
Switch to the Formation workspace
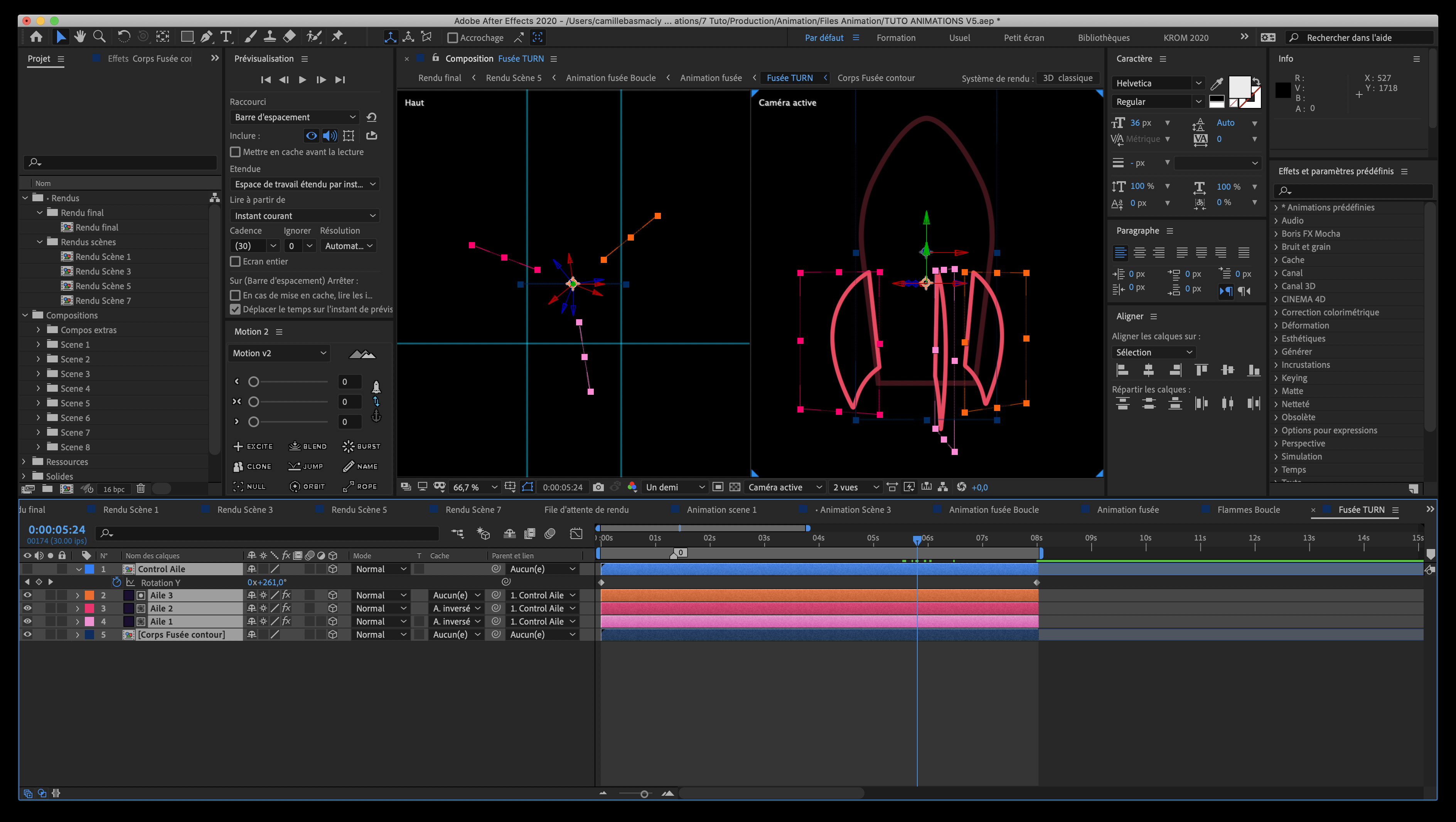[x=896, y=38]
